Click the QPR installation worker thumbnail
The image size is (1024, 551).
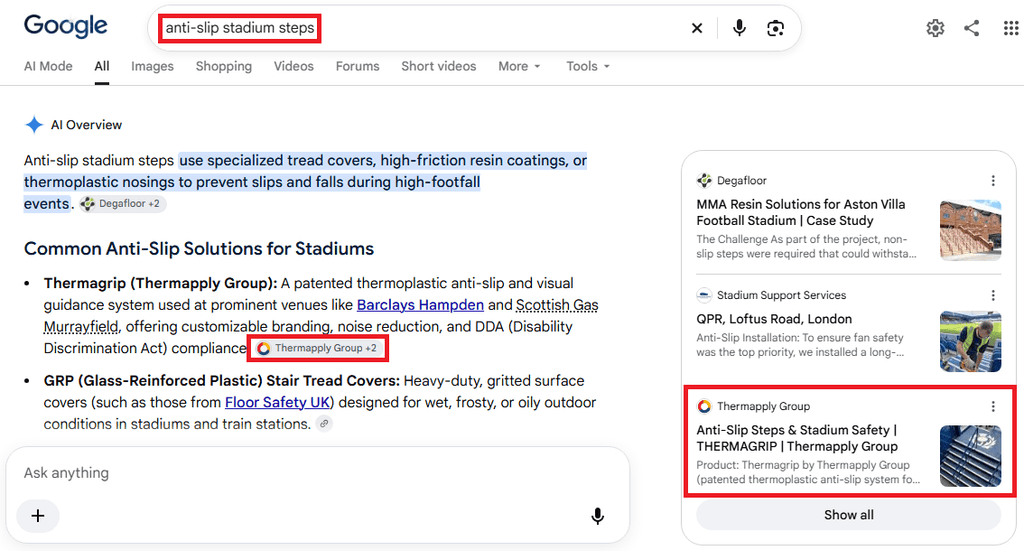(970, 341)
